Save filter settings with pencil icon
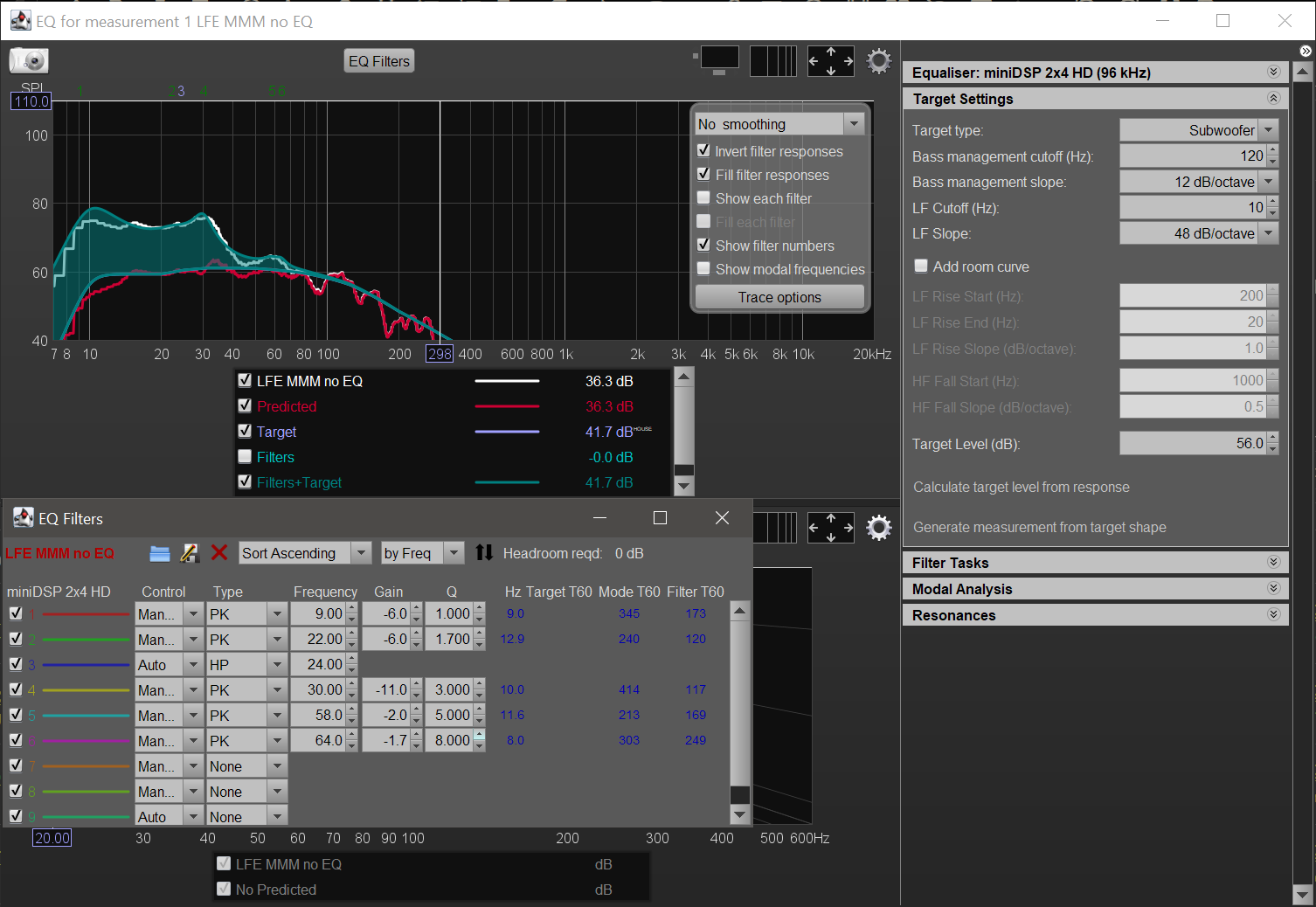 pos(190,553)
